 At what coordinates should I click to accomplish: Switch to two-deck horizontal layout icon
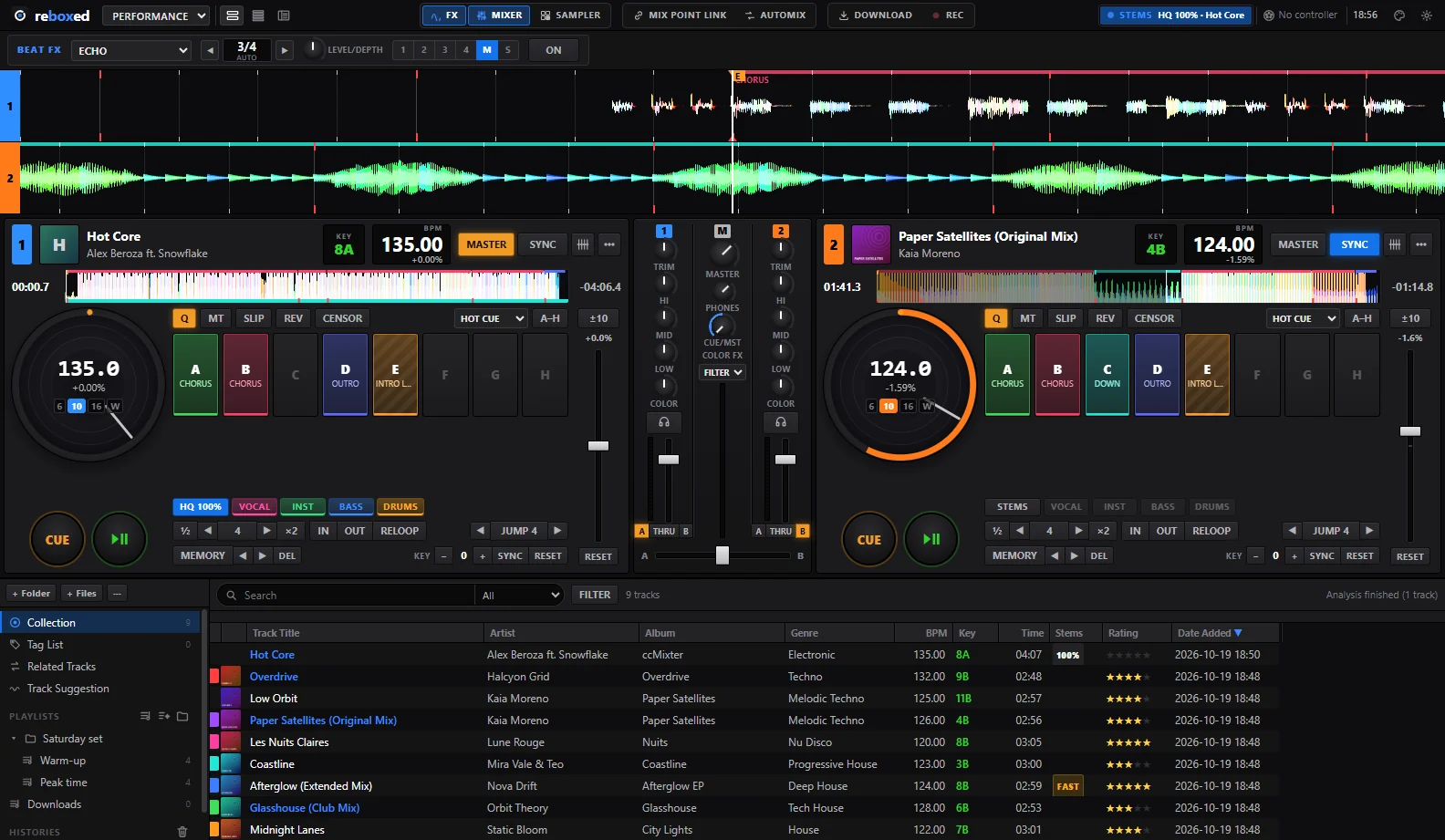tap(233, 16)
